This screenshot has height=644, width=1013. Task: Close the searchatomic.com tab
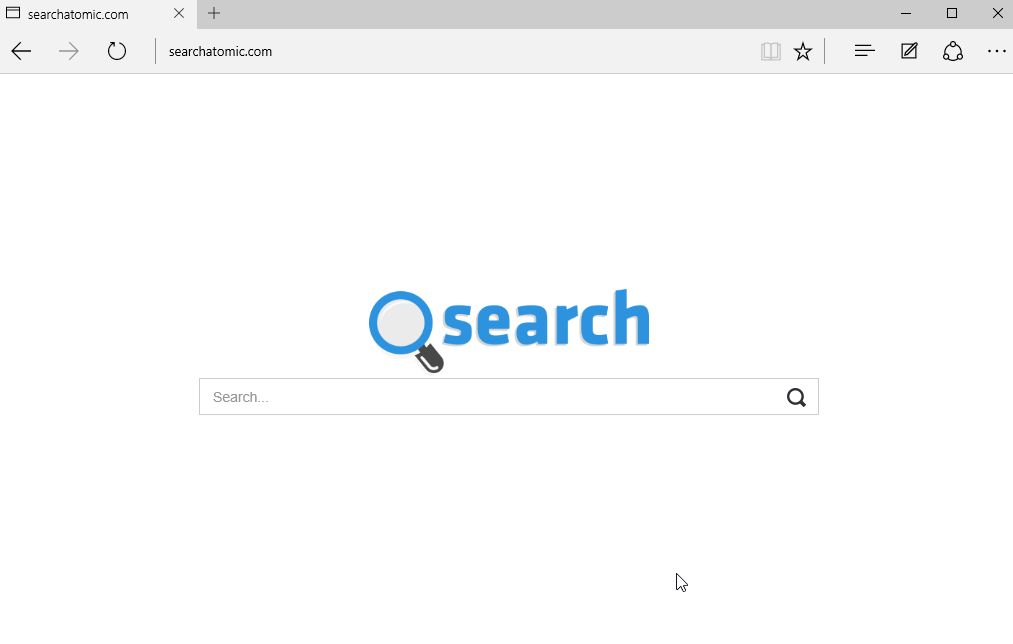[x=179, y=14]
